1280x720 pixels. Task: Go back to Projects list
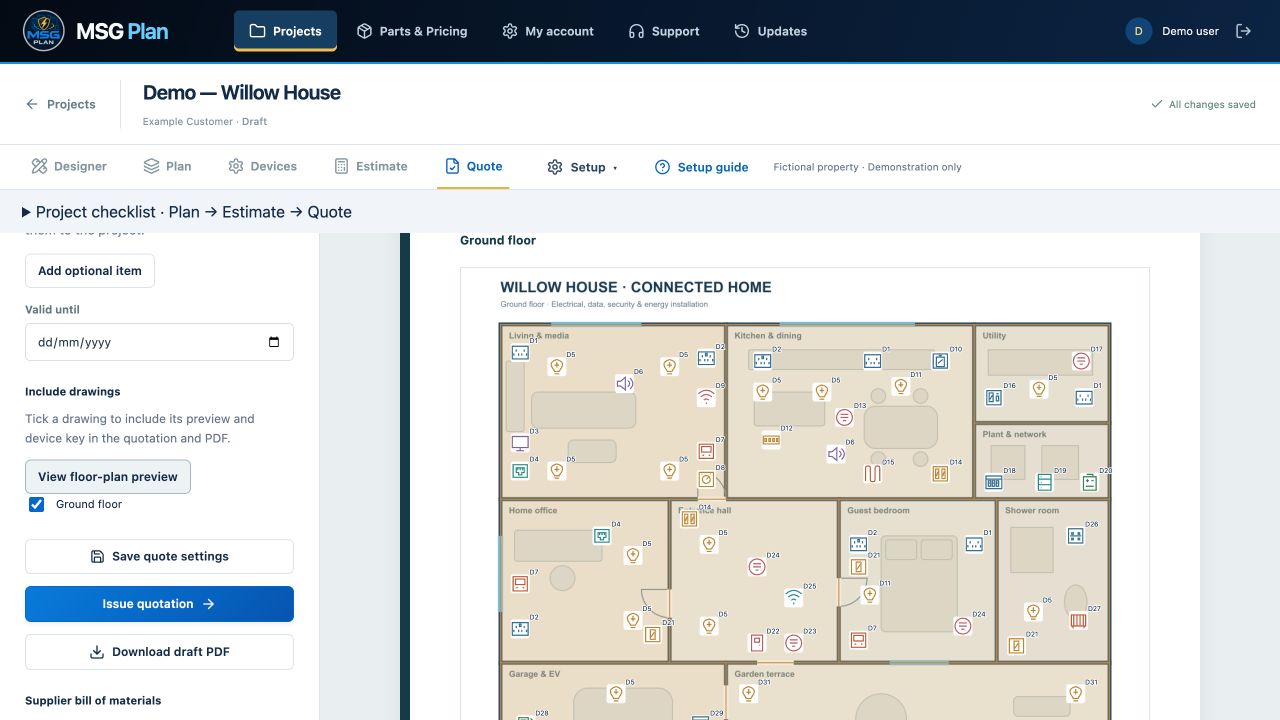(x=61, y=104)
